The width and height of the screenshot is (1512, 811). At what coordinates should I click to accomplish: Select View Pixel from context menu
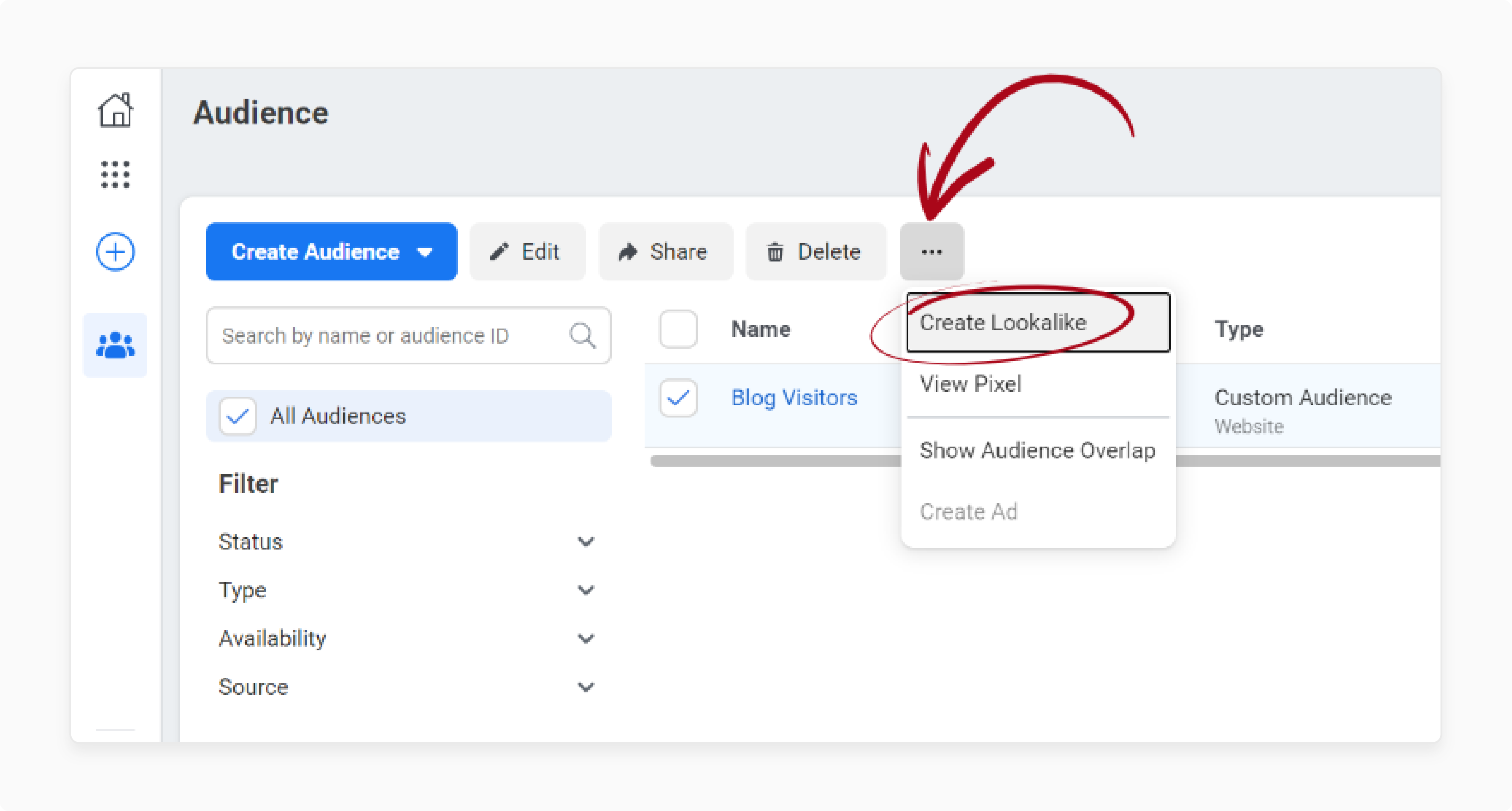tap(970, 385)
